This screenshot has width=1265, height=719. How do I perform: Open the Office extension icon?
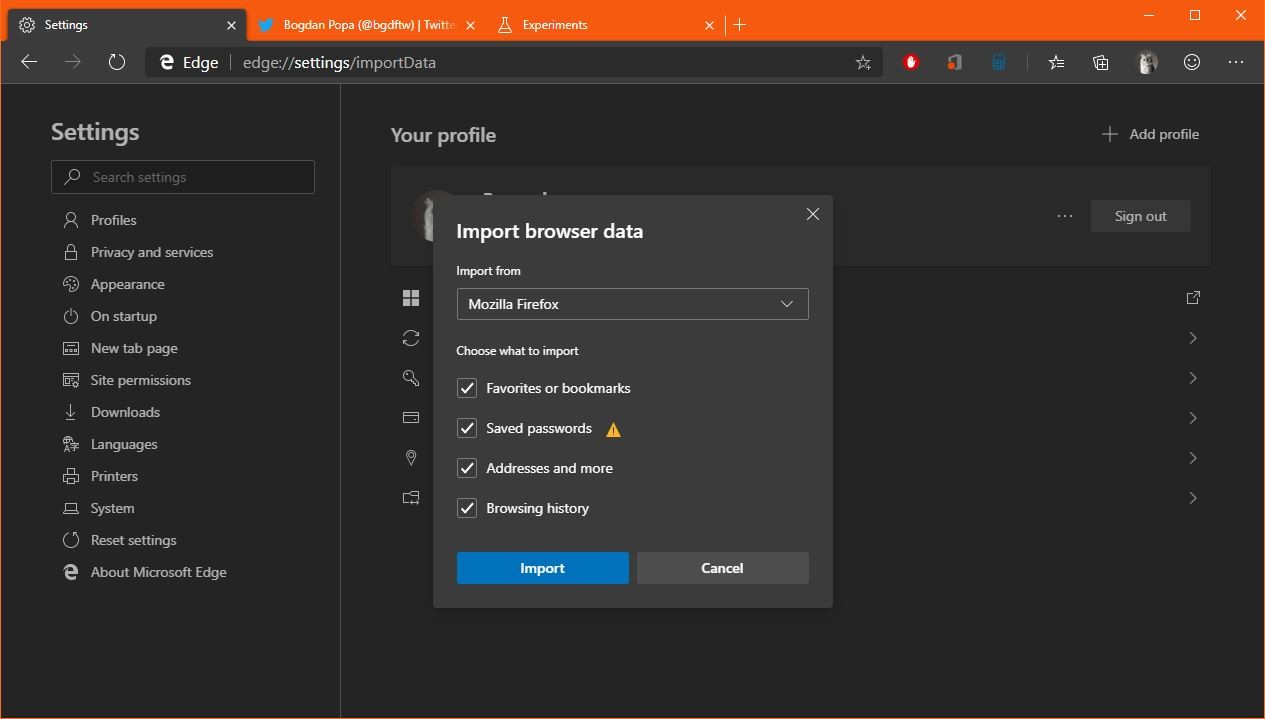[954, 62]
